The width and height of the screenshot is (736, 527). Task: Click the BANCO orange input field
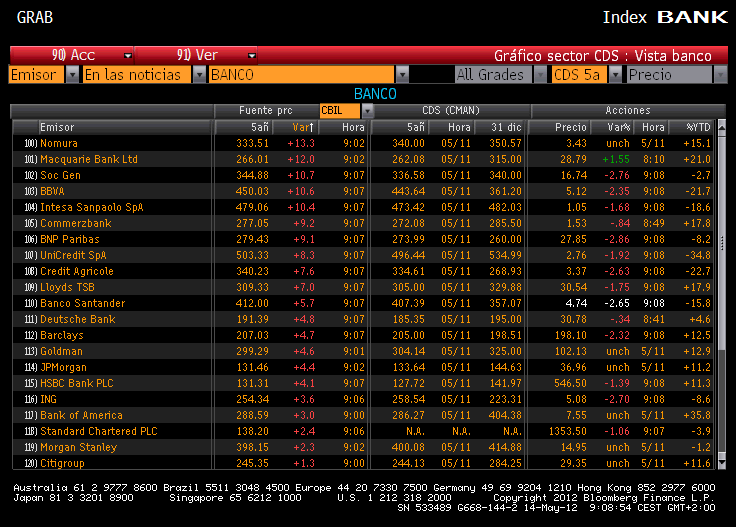pos(301,75)
